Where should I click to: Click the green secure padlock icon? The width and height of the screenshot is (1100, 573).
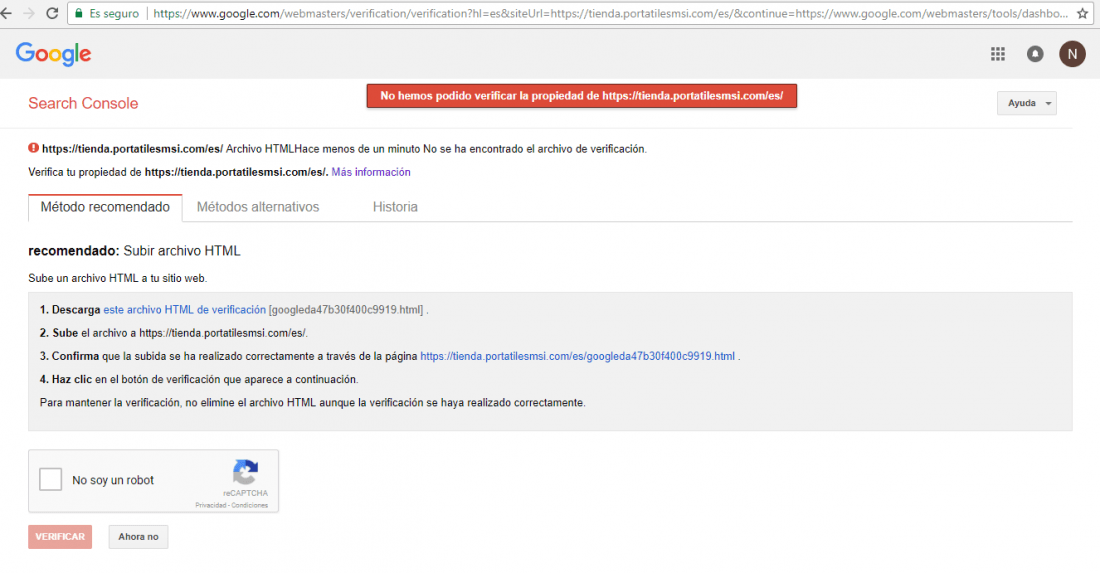[79, 13]
